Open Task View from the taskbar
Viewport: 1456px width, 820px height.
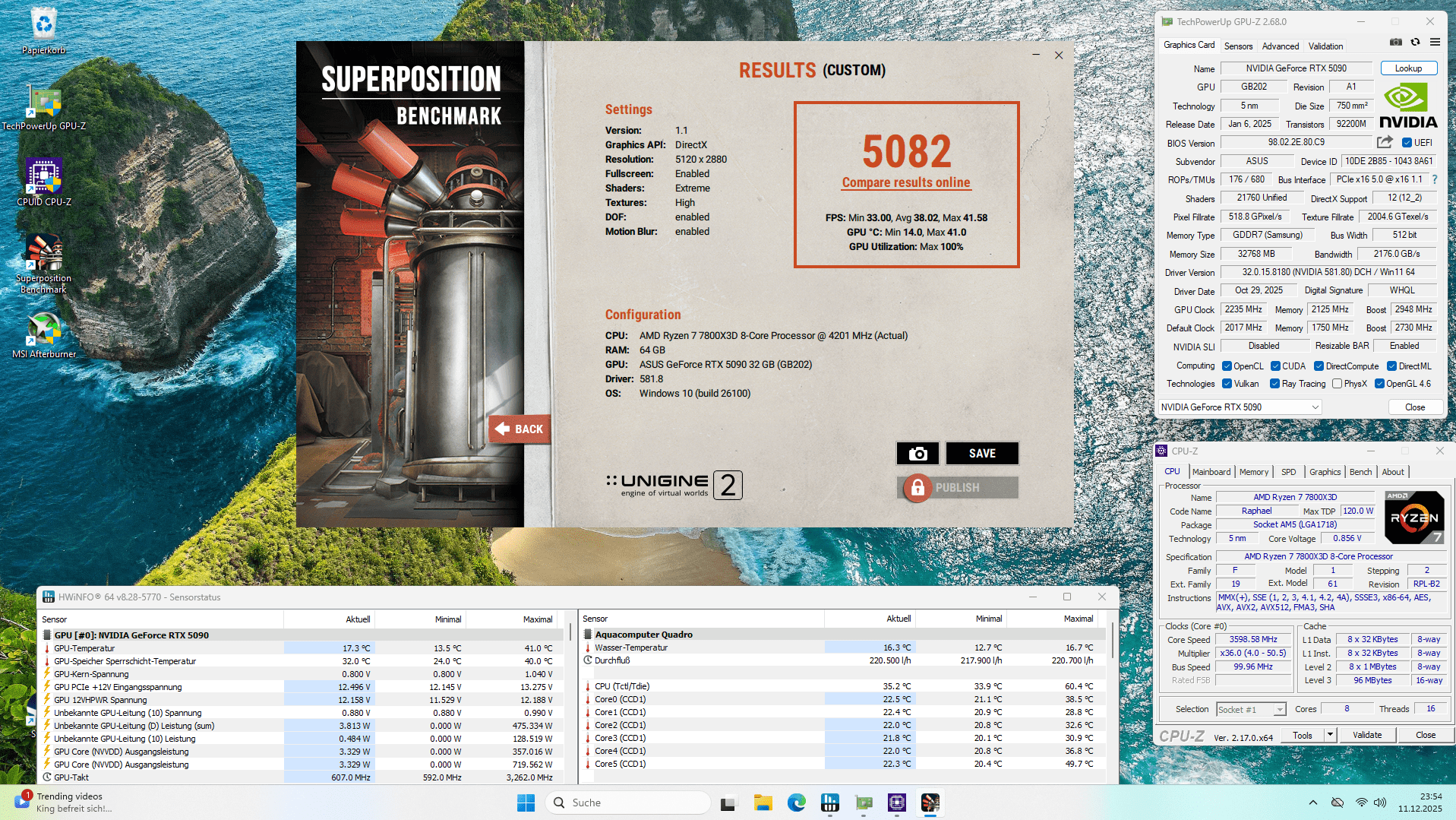729,803
